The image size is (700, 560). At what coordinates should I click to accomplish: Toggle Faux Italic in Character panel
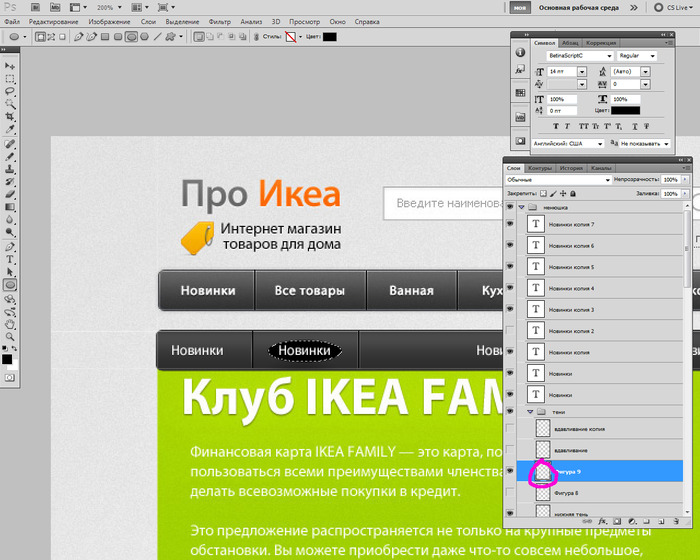(567, 126)
